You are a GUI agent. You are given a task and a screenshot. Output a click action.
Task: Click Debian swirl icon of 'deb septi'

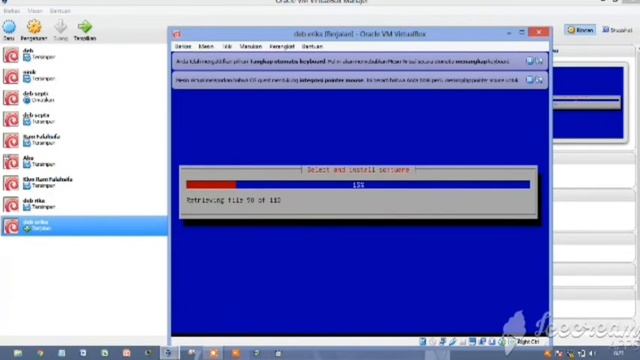pos(11,98)
